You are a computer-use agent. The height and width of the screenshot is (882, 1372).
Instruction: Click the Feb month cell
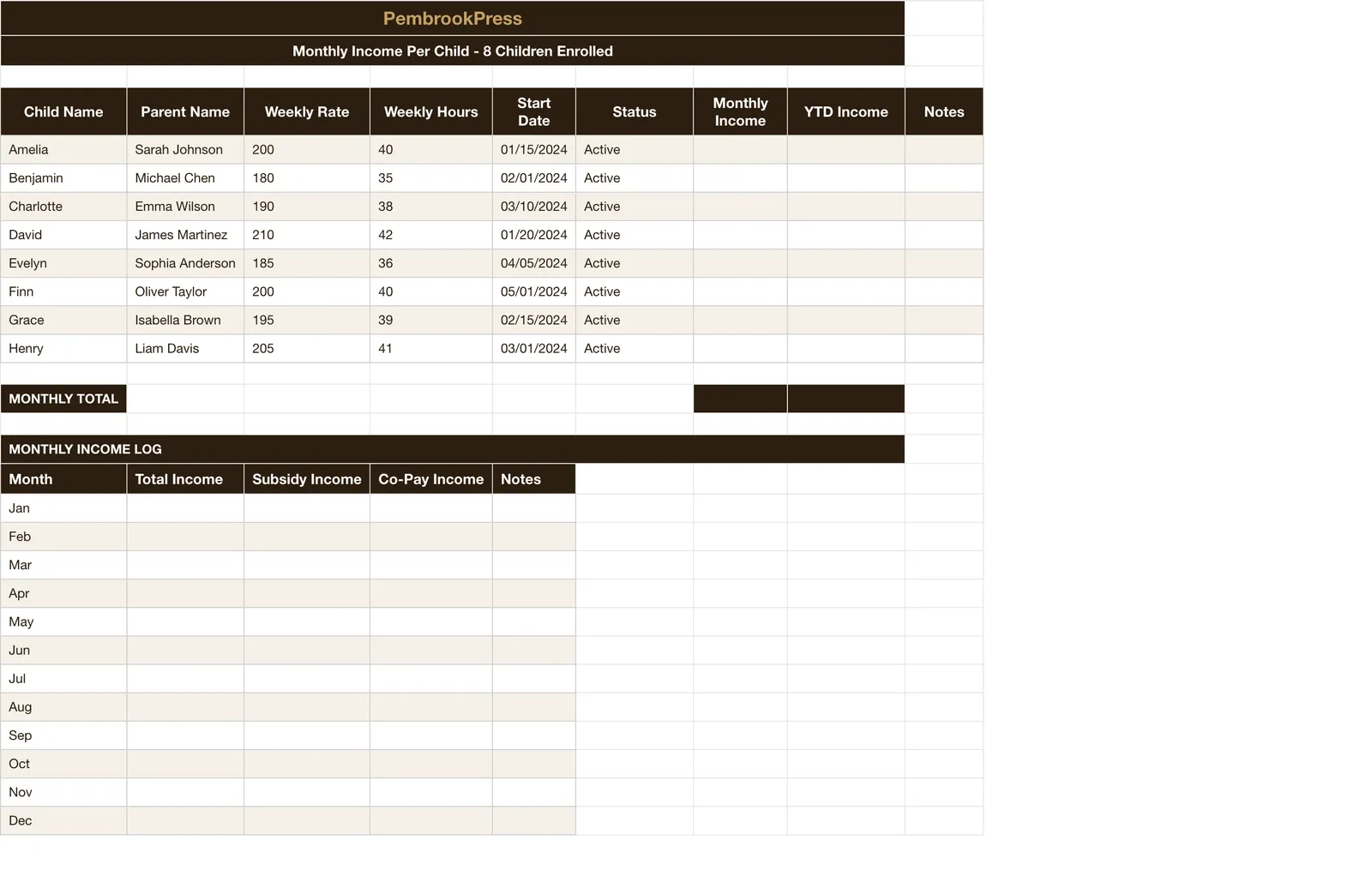[63, 537]
